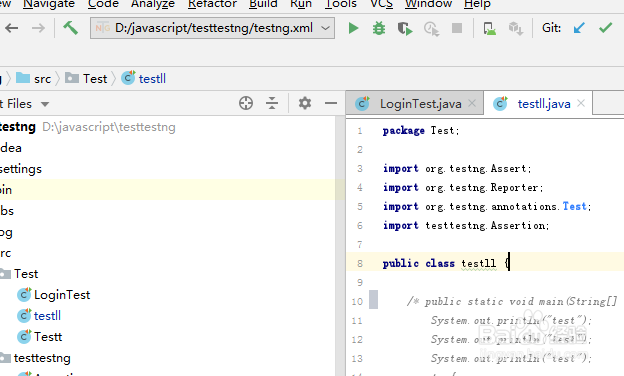Select testtestng package folder in tree
624x376 pixels.
click(x=35, y=358)
